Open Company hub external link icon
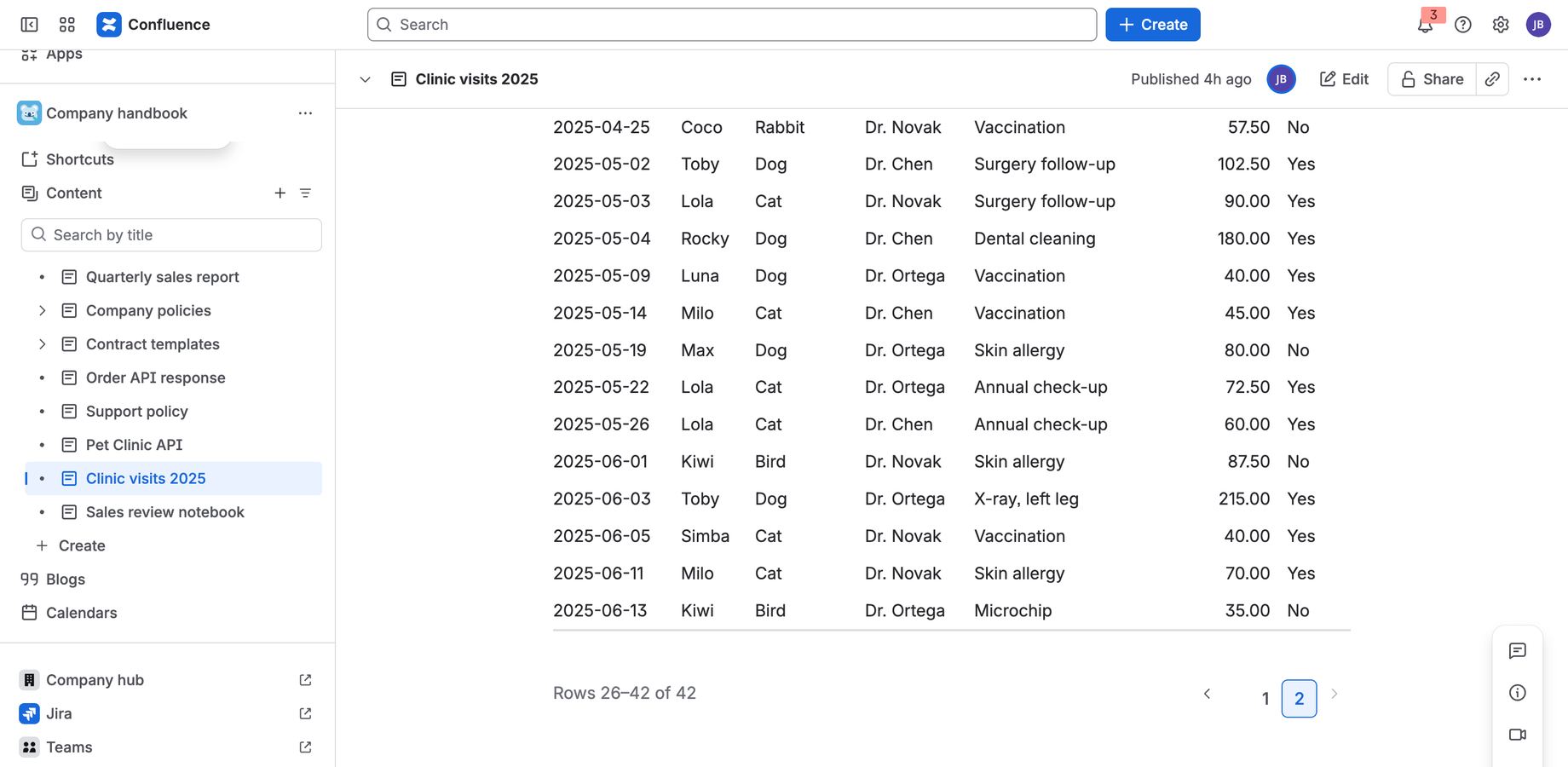Image resolution: width=1568 pixels, height=767 pixels. click(305, 680)
